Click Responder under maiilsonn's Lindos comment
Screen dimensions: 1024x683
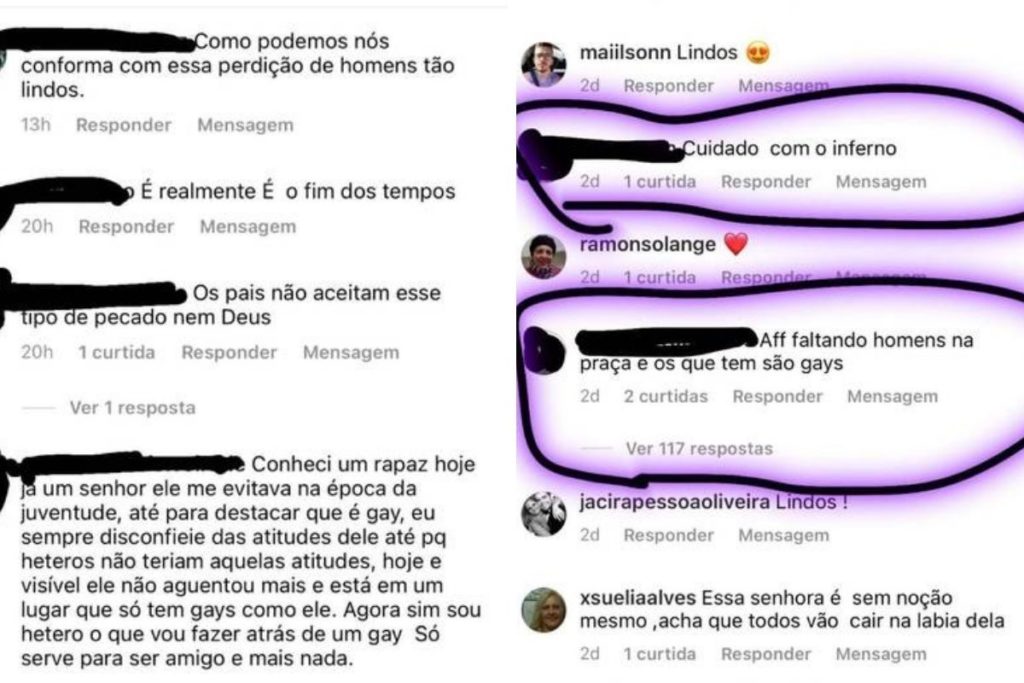pos(669,86)
